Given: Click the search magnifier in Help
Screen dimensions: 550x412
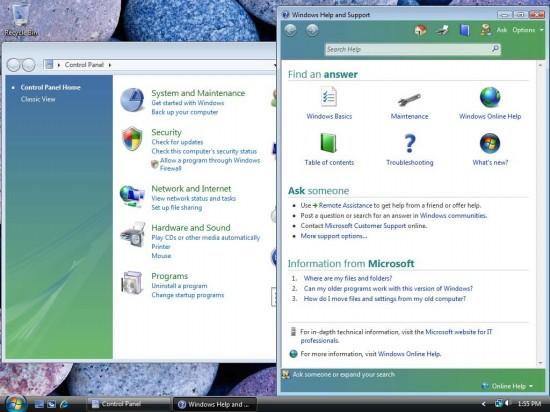Looking at the screenshot, I should tap(495, 49).
